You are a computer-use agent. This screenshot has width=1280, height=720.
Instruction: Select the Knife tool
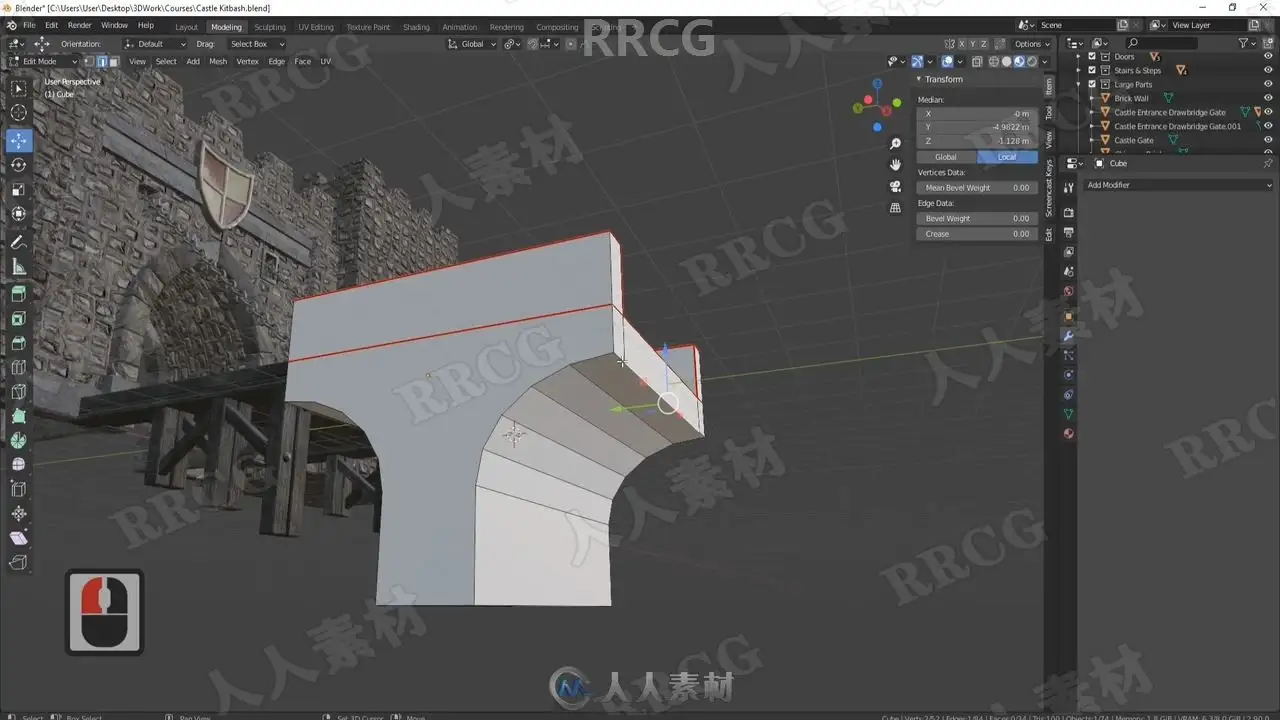pos(19,392)
